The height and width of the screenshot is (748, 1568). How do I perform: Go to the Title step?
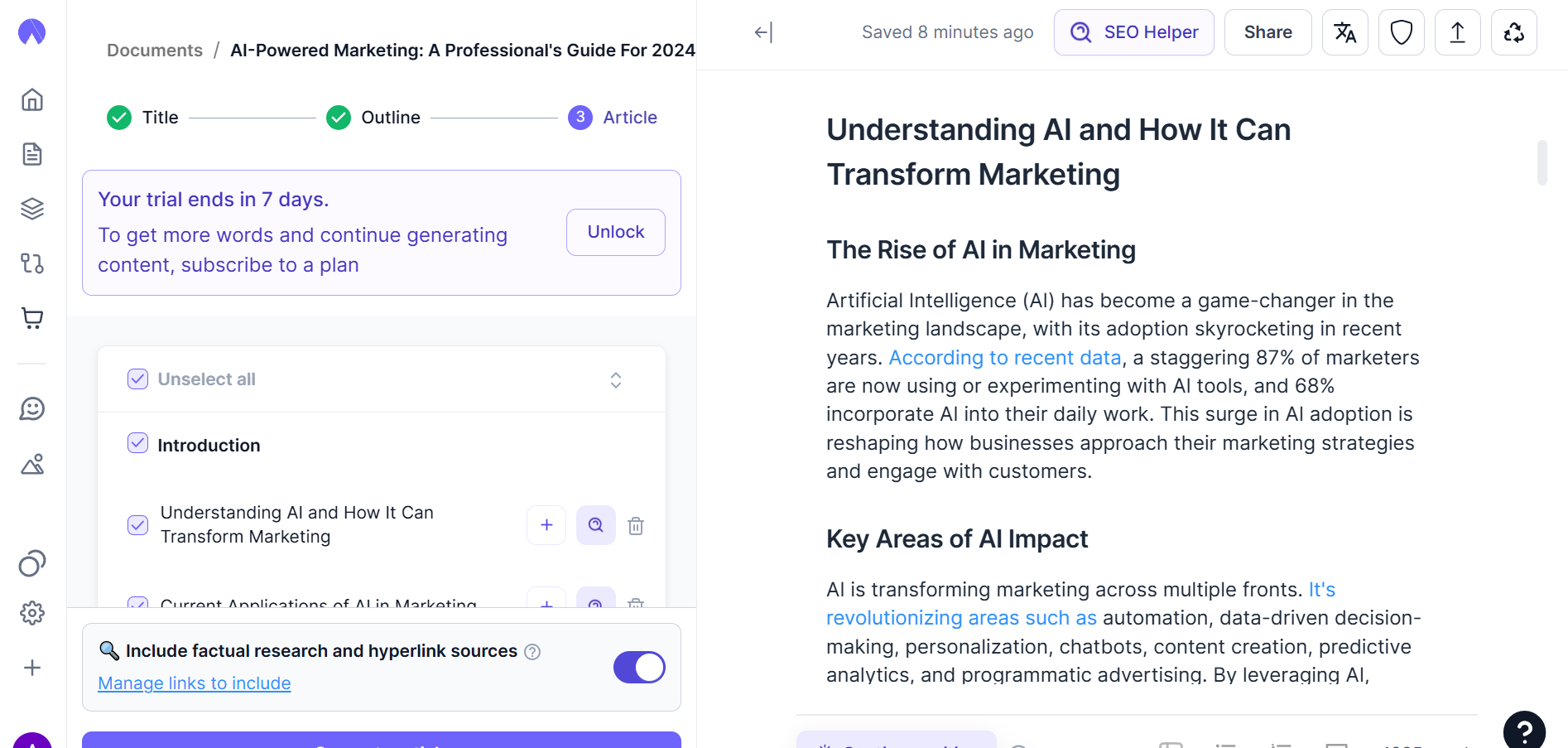pyautogui.click(x=142, y=118)
